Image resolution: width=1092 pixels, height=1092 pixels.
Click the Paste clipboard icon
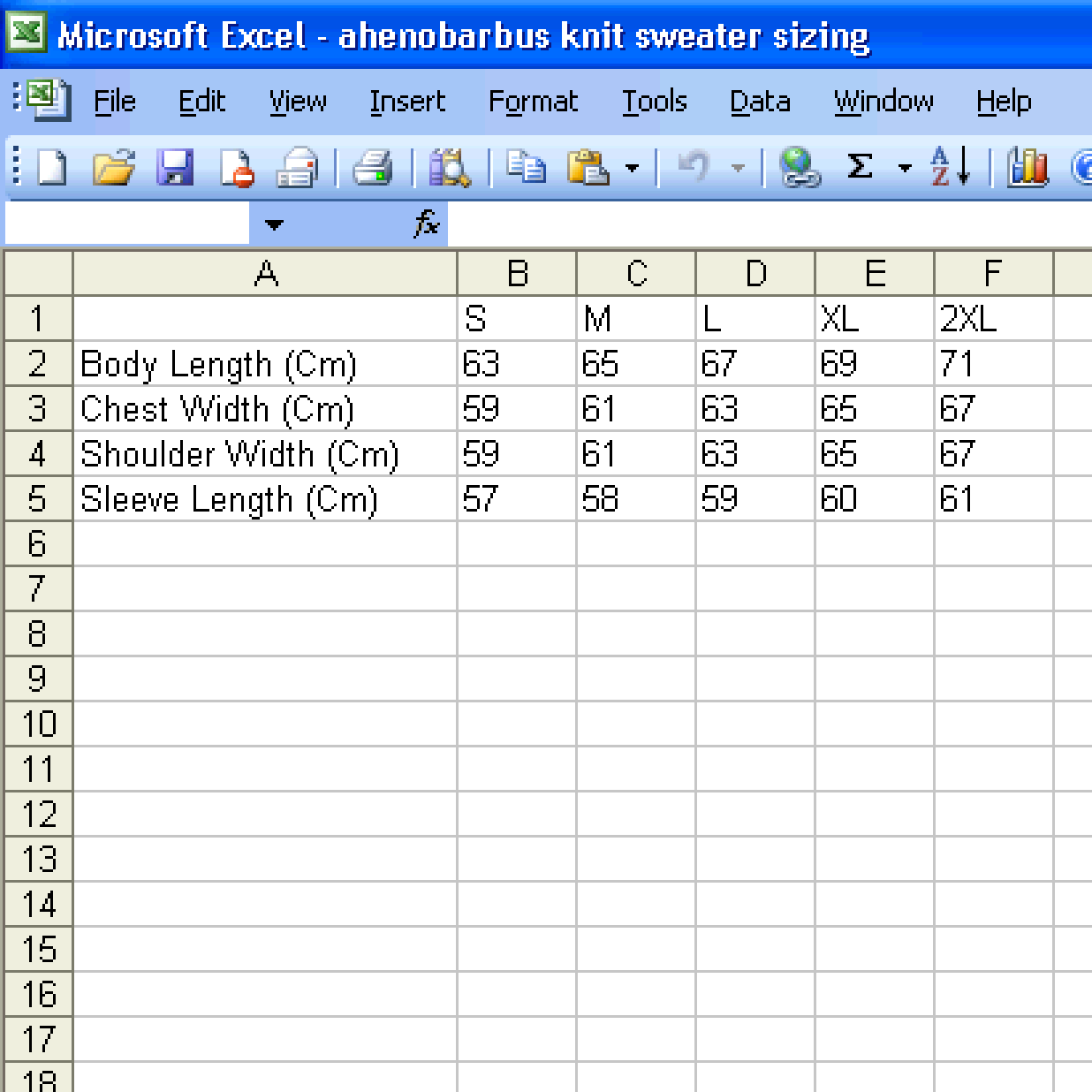(588, 167)
